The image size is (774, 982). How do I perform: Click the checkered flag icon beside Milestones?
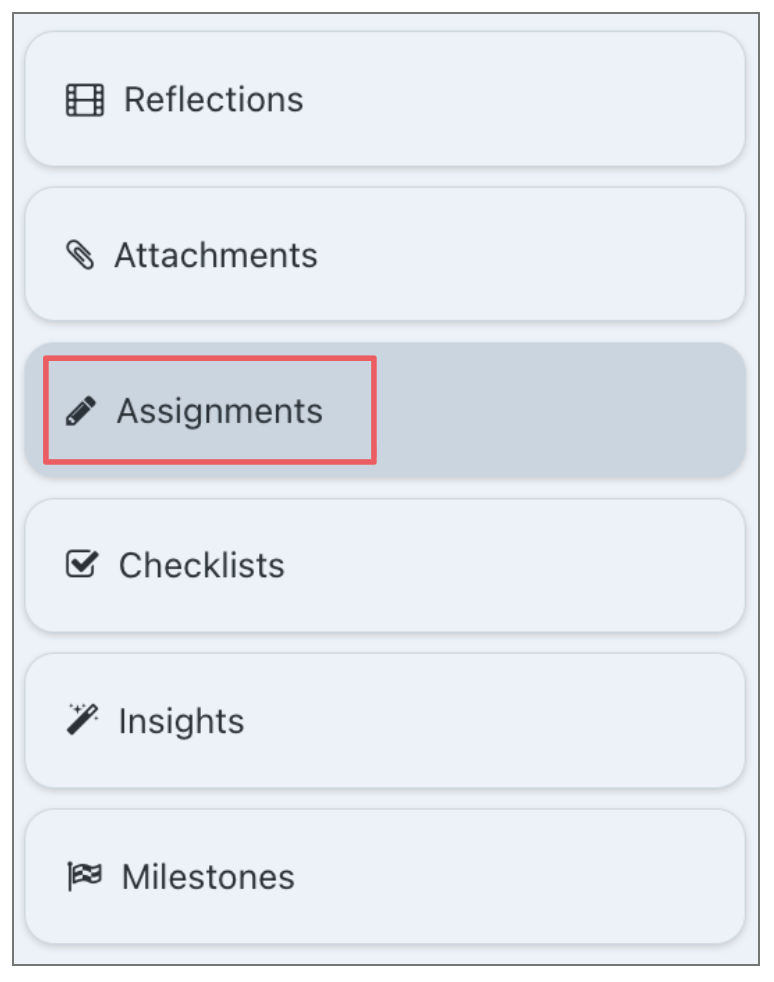point(82,877)
